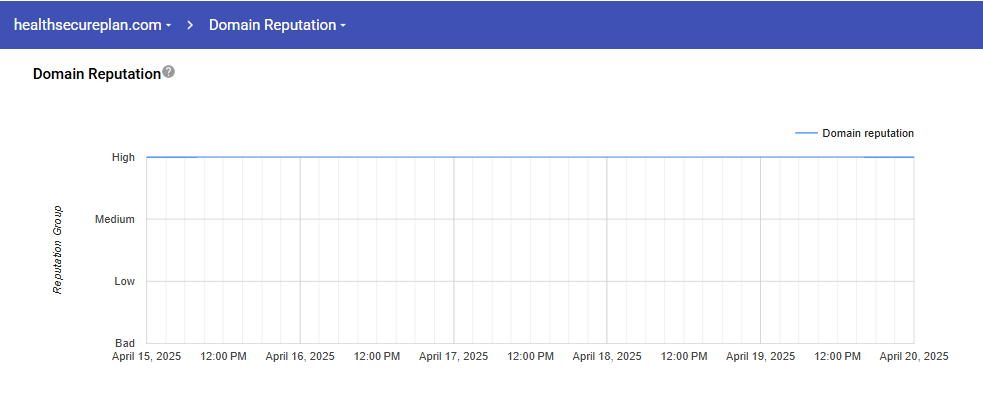Click the Domain Reputation section heading
Image resolution: width=983 pixels, height=414 pixels.
96,74
